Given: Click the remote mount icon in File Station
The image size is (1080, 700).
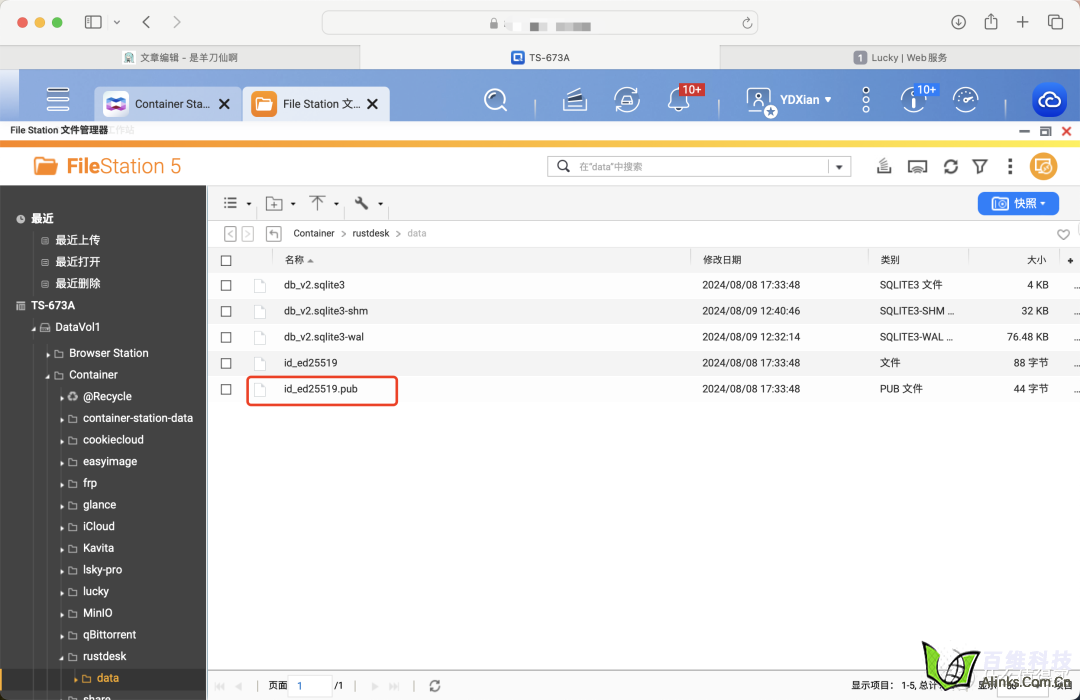Looking at the screenshot, I should (x=918, y=167).
